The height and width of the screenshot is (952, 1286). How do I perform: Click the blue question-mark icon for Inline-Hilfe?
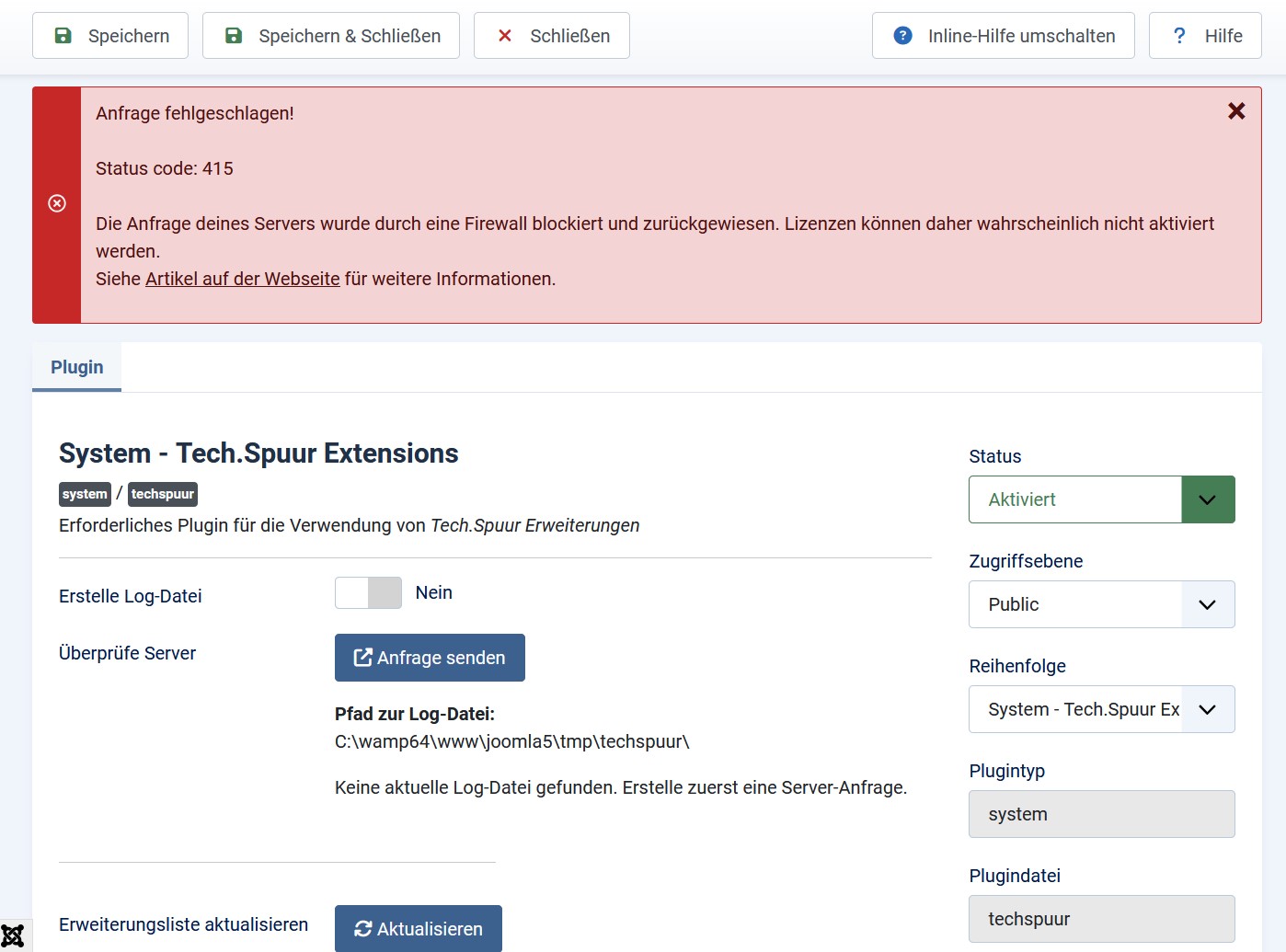pos(903,36)
